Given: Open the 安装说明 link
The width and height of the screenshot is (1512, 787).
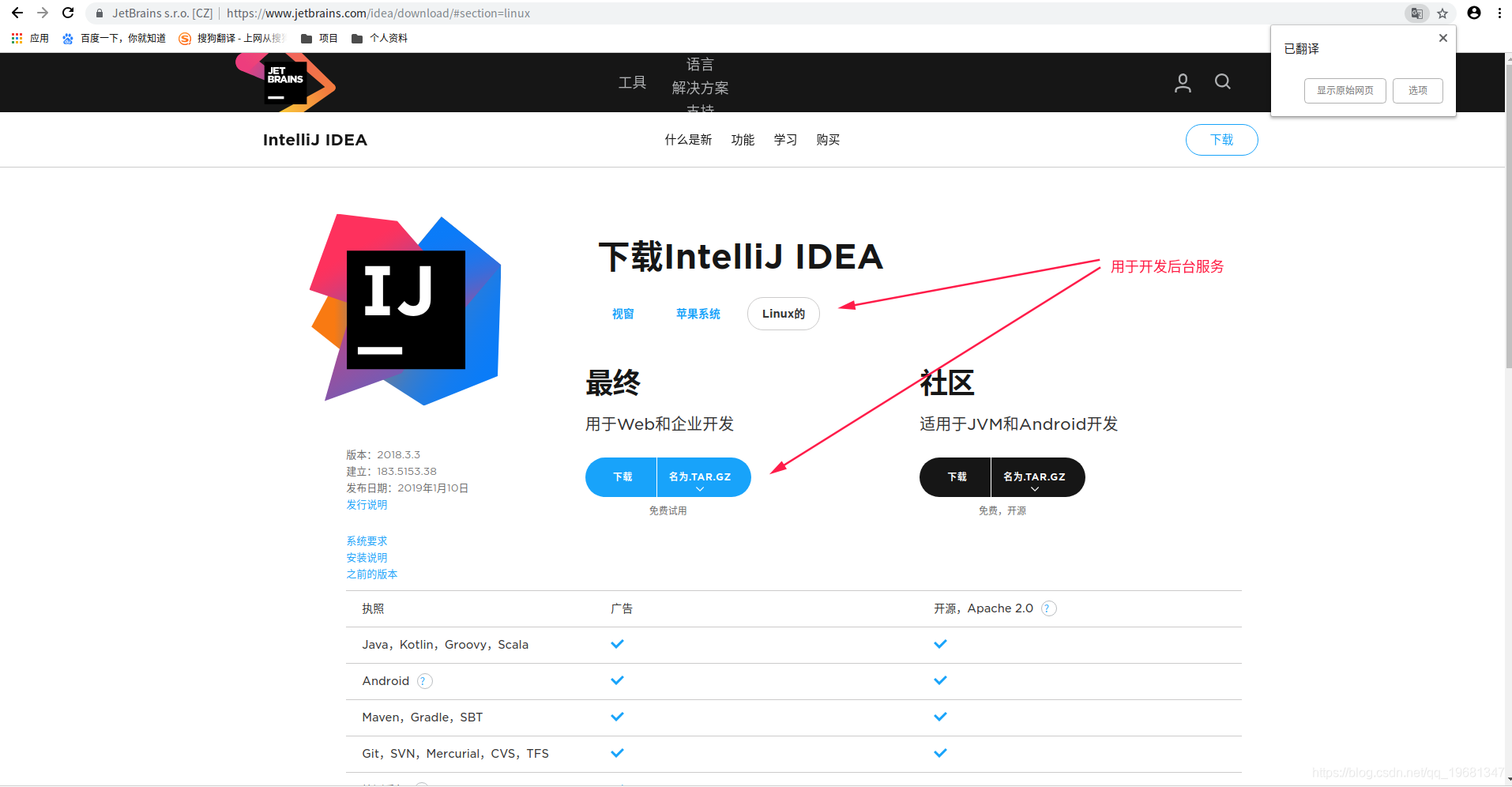Looking at the screenshot, I should point(367,558).
